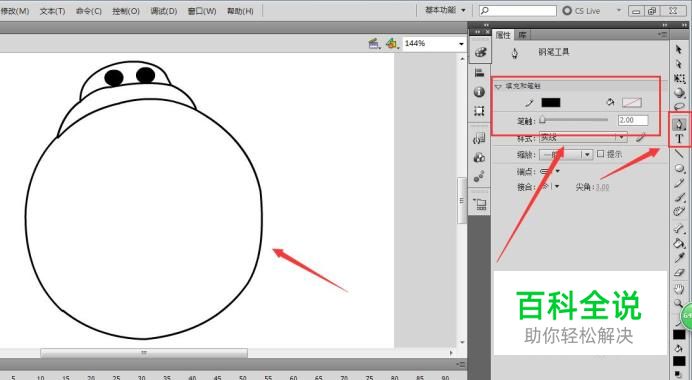This screenshot has height=380, width=692.
Task: Open the 命令(C) menu
Action: pos(88,11)
